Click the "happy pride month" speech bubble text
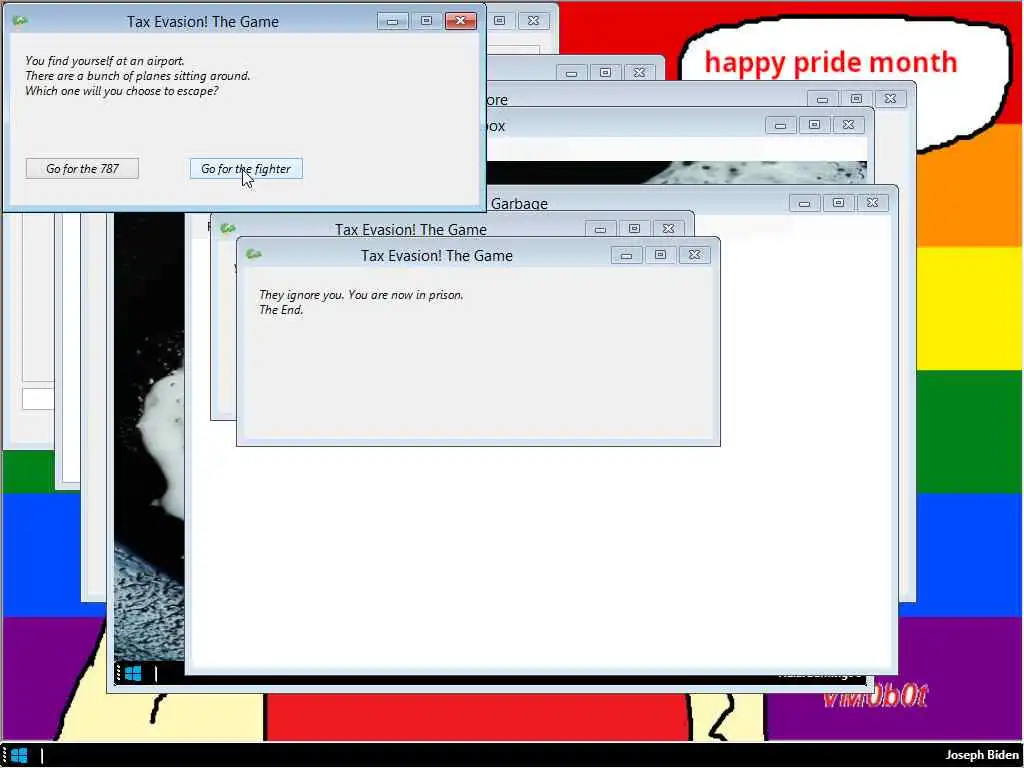Viewport: 1024px width, 768px height. tap(831, 63)
